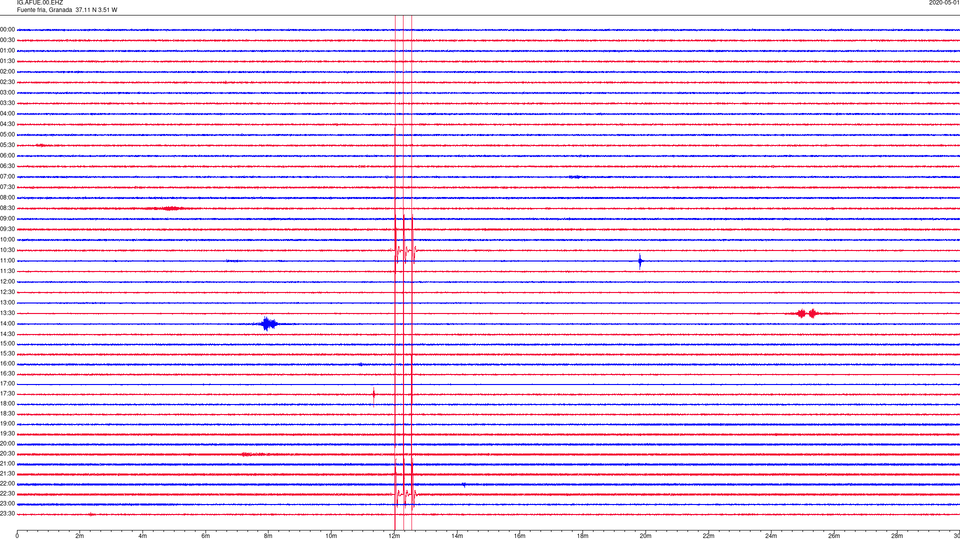The image size is (960, 540).
Task: Click the 4m x-axis tick label
Action: (x=143, y=536)
